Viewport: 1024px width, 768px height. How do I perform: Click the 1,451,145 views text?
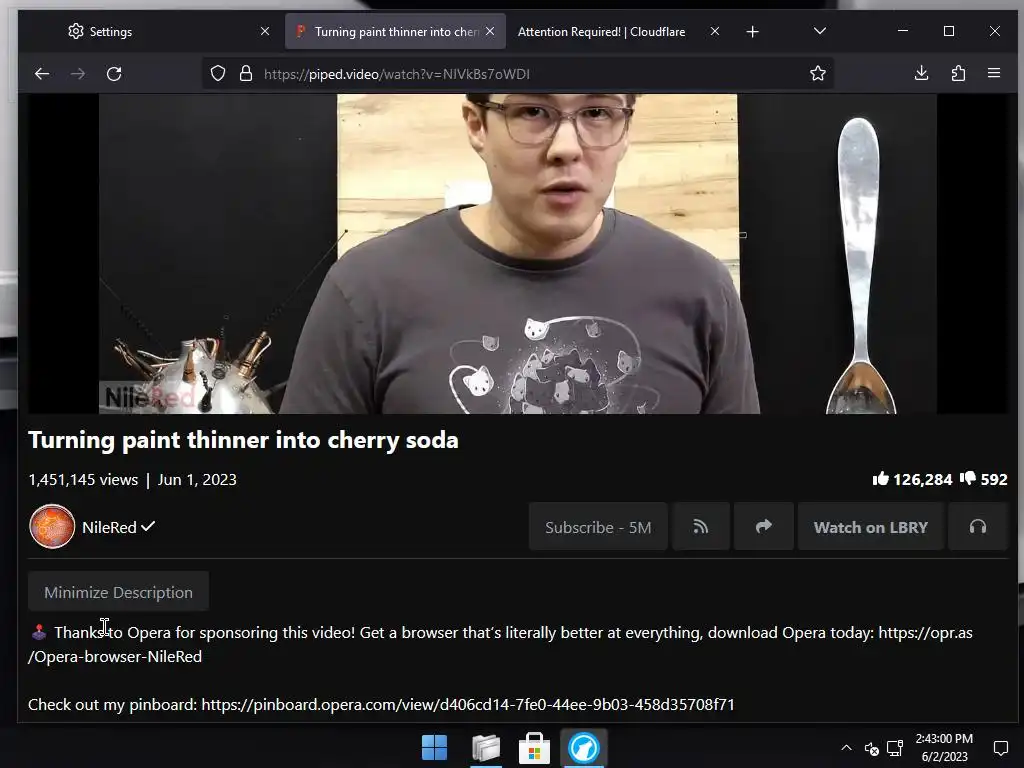click(x=83, y=479)
